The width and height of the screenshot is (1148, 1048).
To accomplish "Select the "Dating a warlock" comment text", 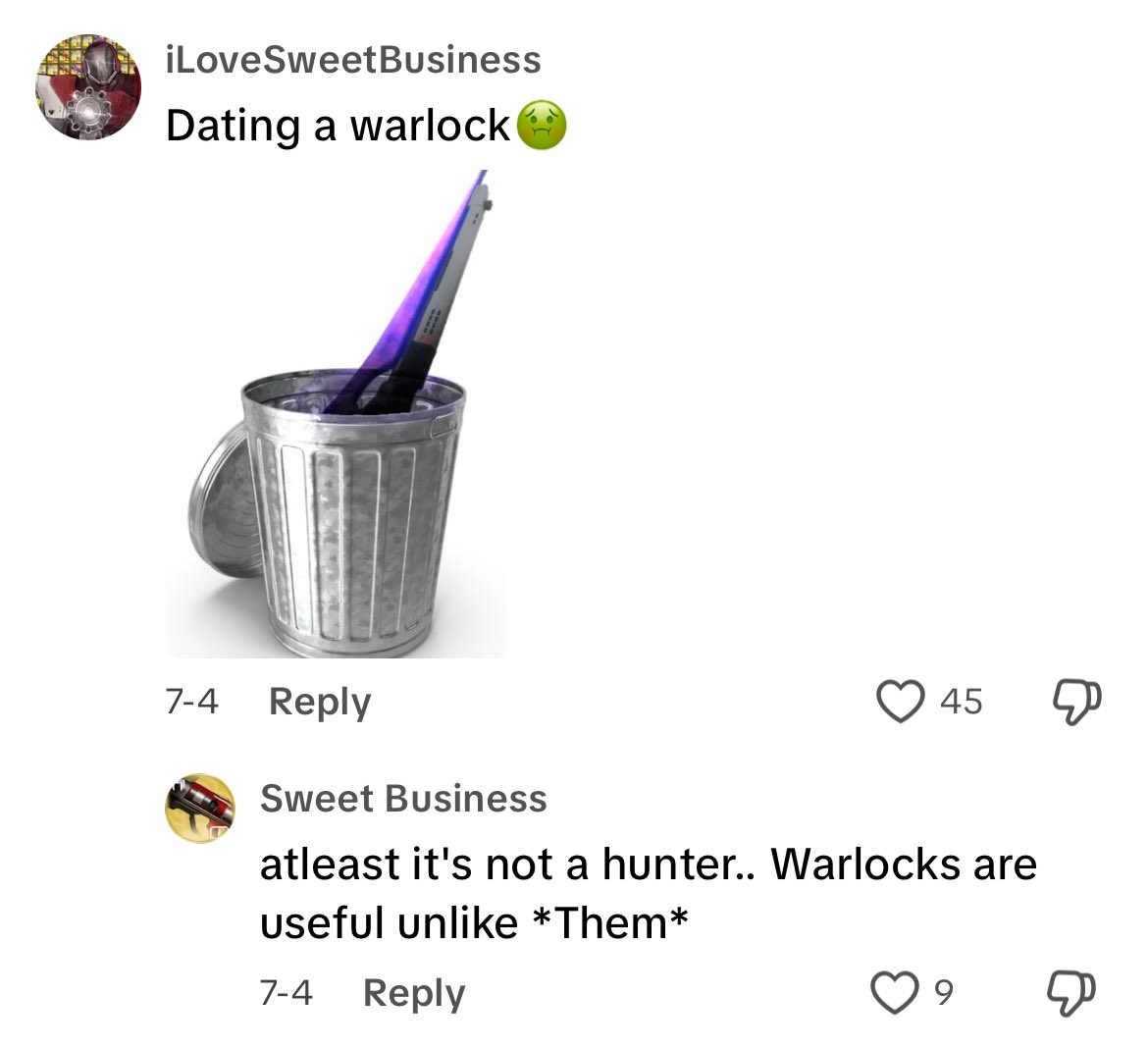I will 338,126.
